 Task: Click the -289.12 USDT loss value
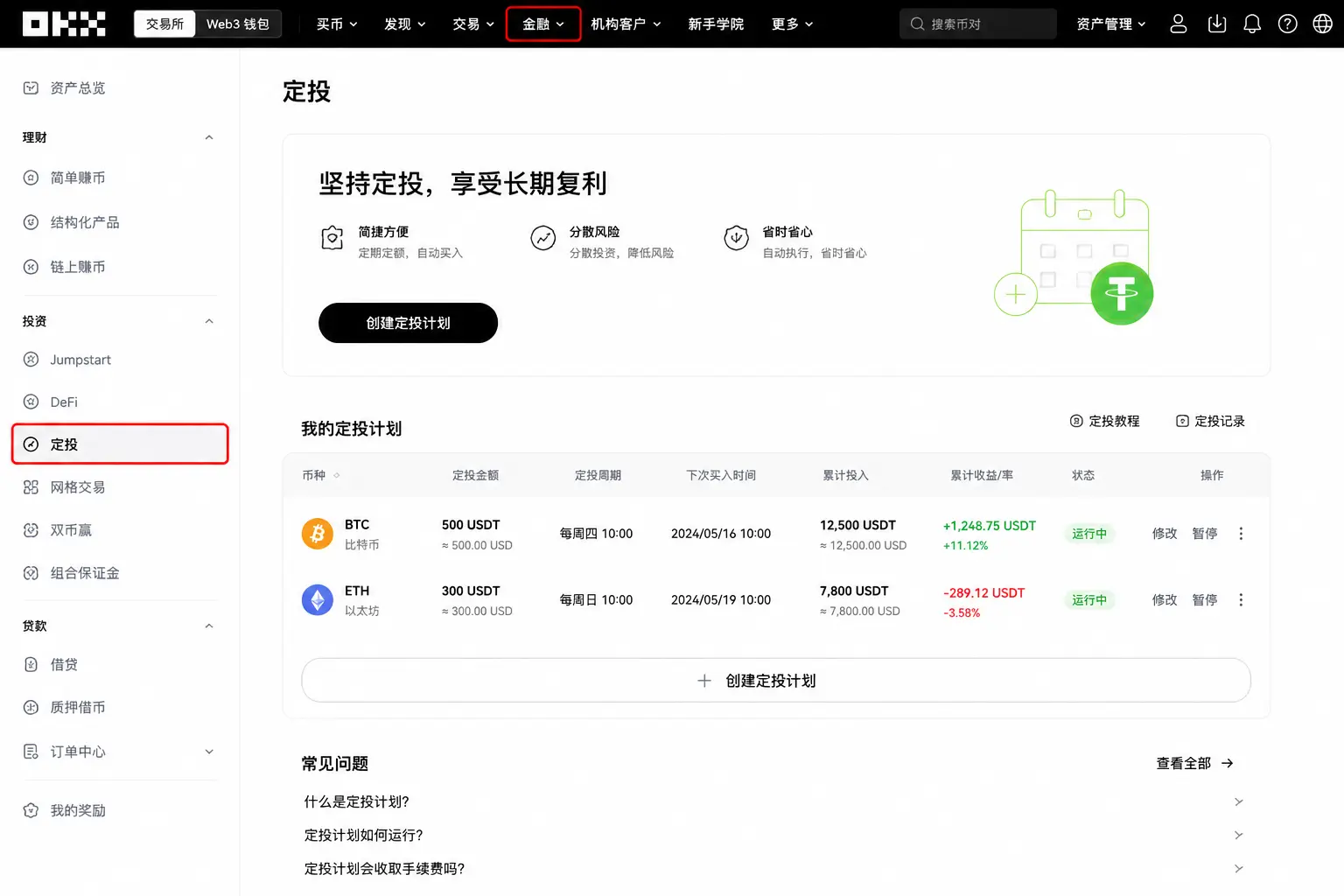click(983, 593)
